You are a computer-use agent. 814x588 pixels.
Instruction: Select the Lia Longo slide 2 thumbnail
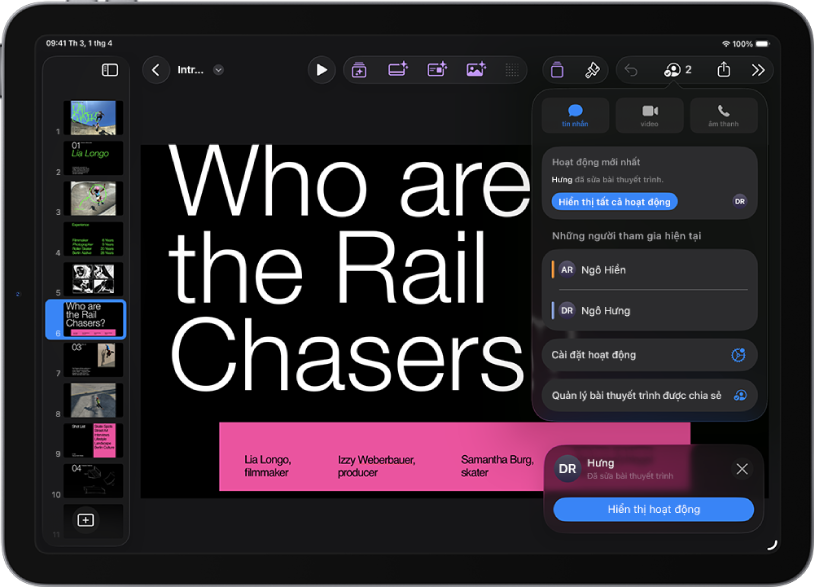coord(93,158)
